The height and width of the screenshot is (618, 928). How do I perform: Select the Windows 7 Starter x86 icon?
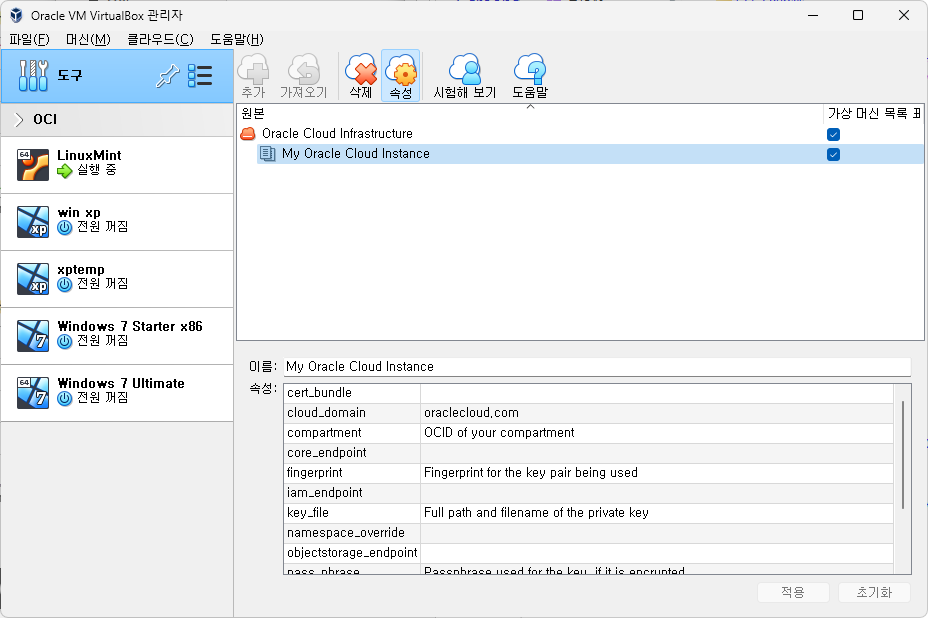33,336
